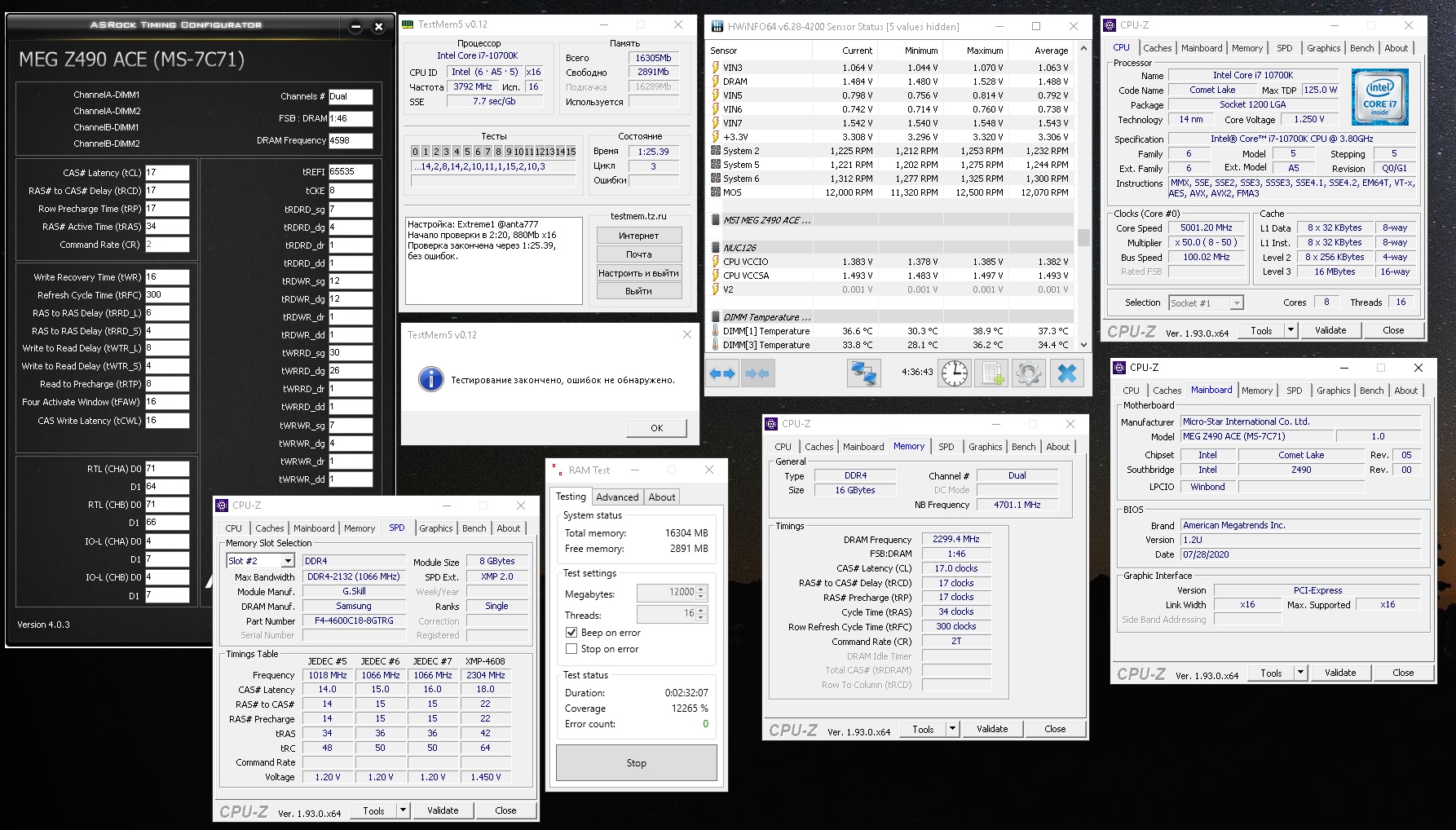Viewport: 1456px width, 830px height.
Task: Open the Socket #1 selection dropdown
Action: pyautogui.click(x=1237, y=302)
